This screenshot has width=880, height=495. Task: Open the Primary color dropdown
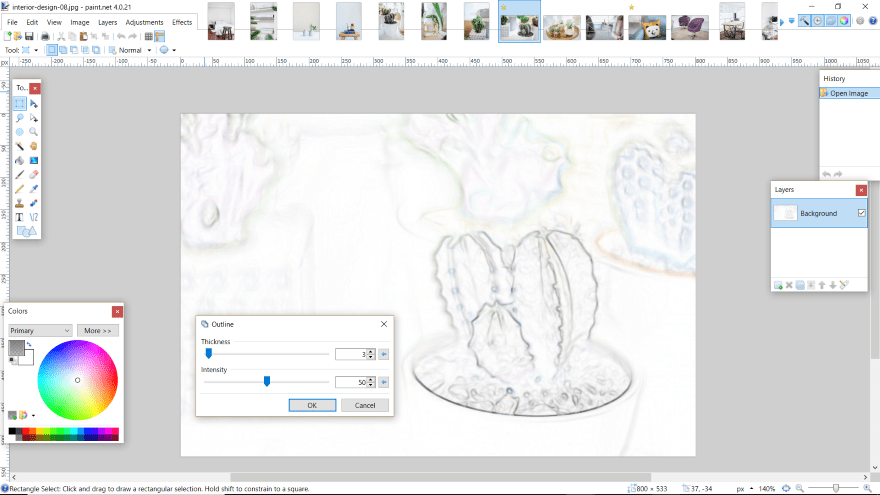tap(40, 330)
